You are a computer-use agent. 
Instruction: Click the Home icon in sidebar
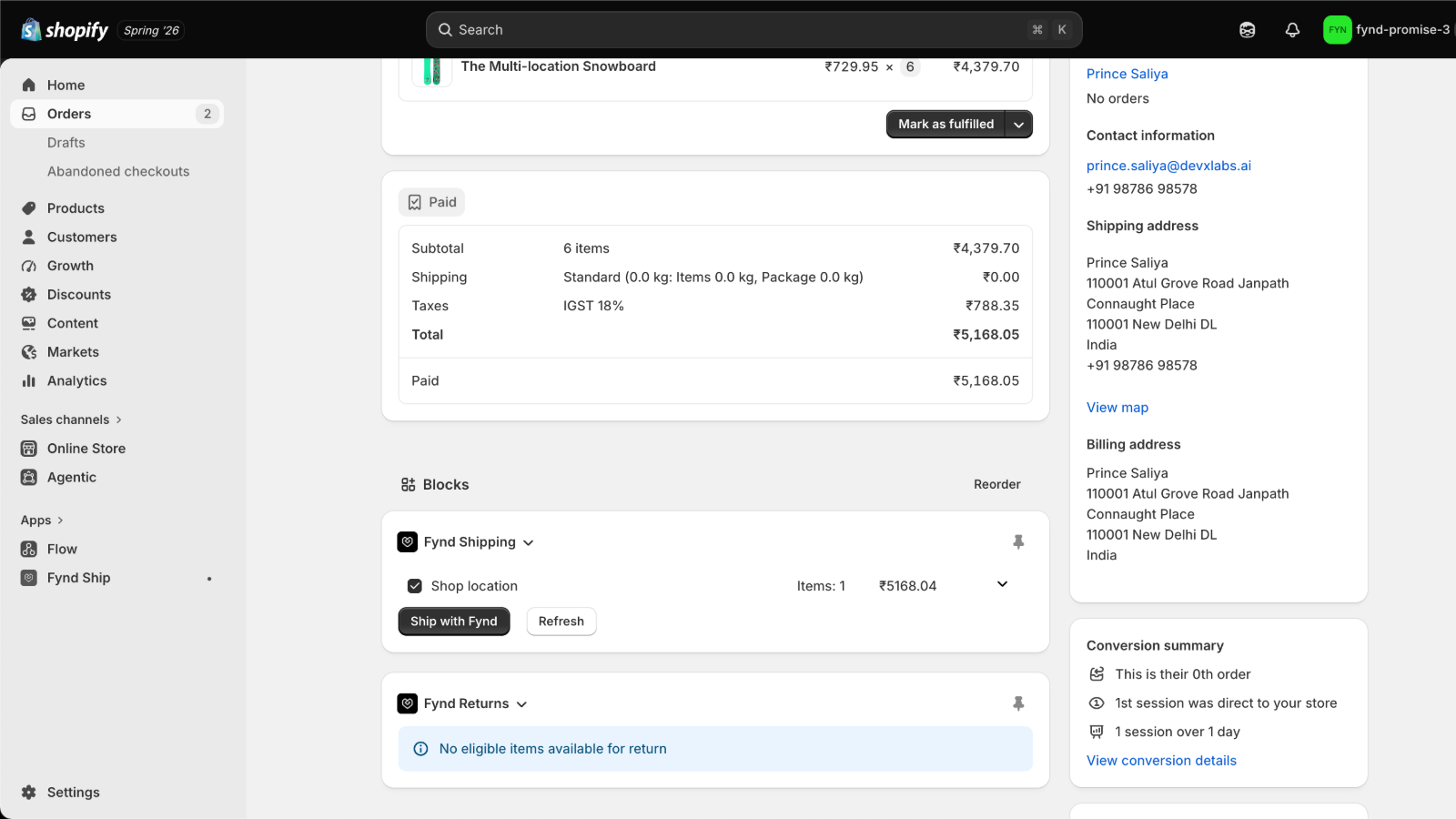click(29, 85)
